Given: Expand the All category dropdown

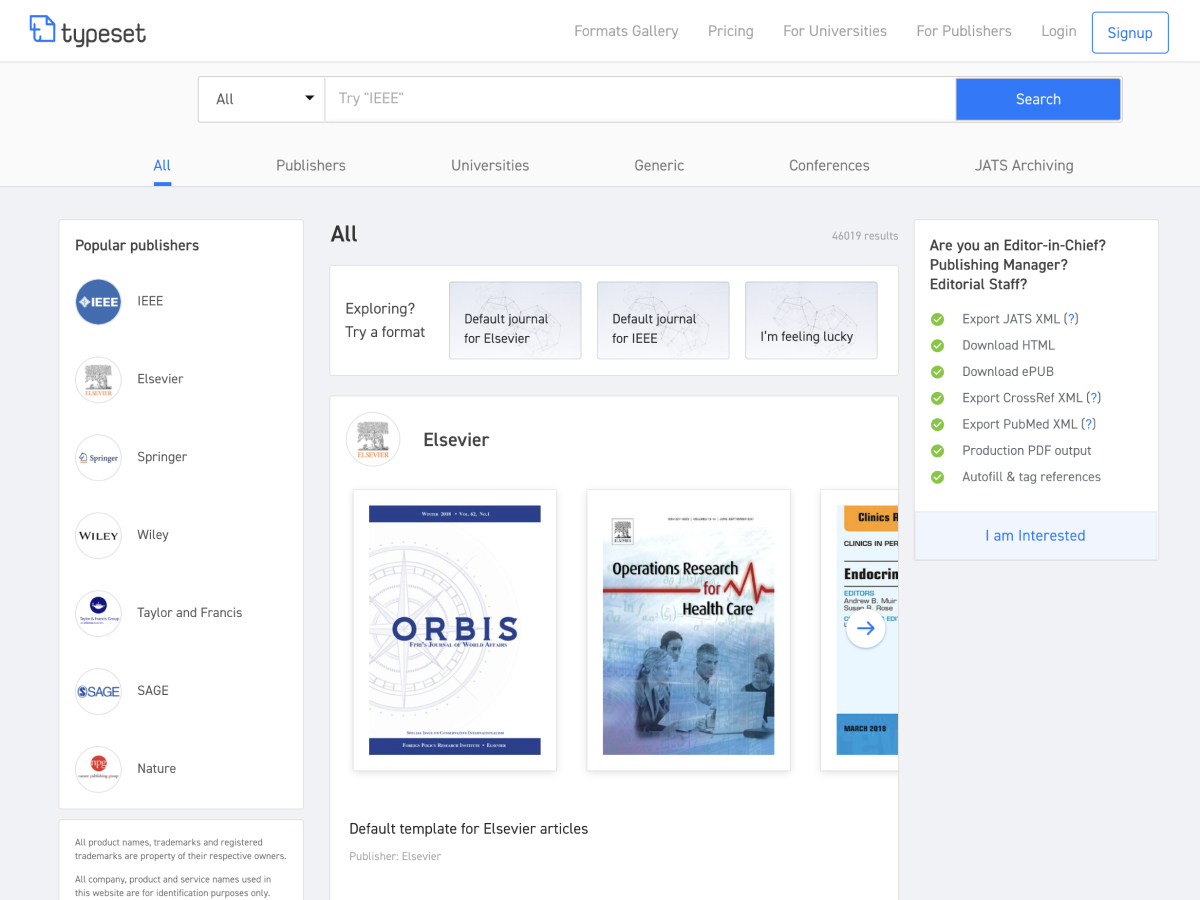Looking at the screenshot, I should pyautogui.click(x=261, y=99).
